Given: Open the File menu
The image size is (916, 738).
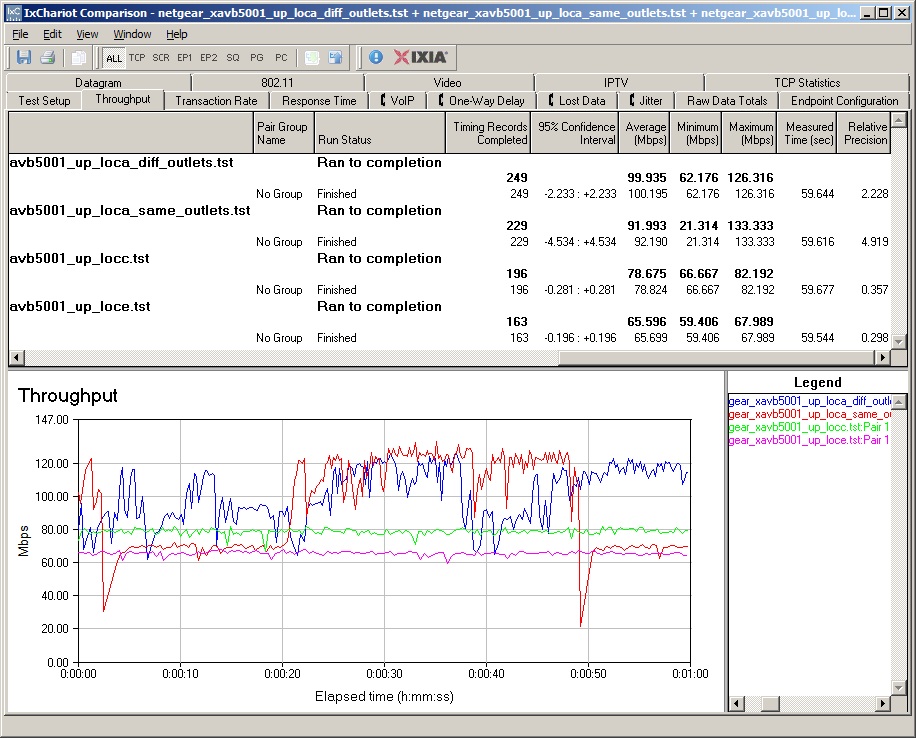Looking at the screenshot, I should pos(20,34).
